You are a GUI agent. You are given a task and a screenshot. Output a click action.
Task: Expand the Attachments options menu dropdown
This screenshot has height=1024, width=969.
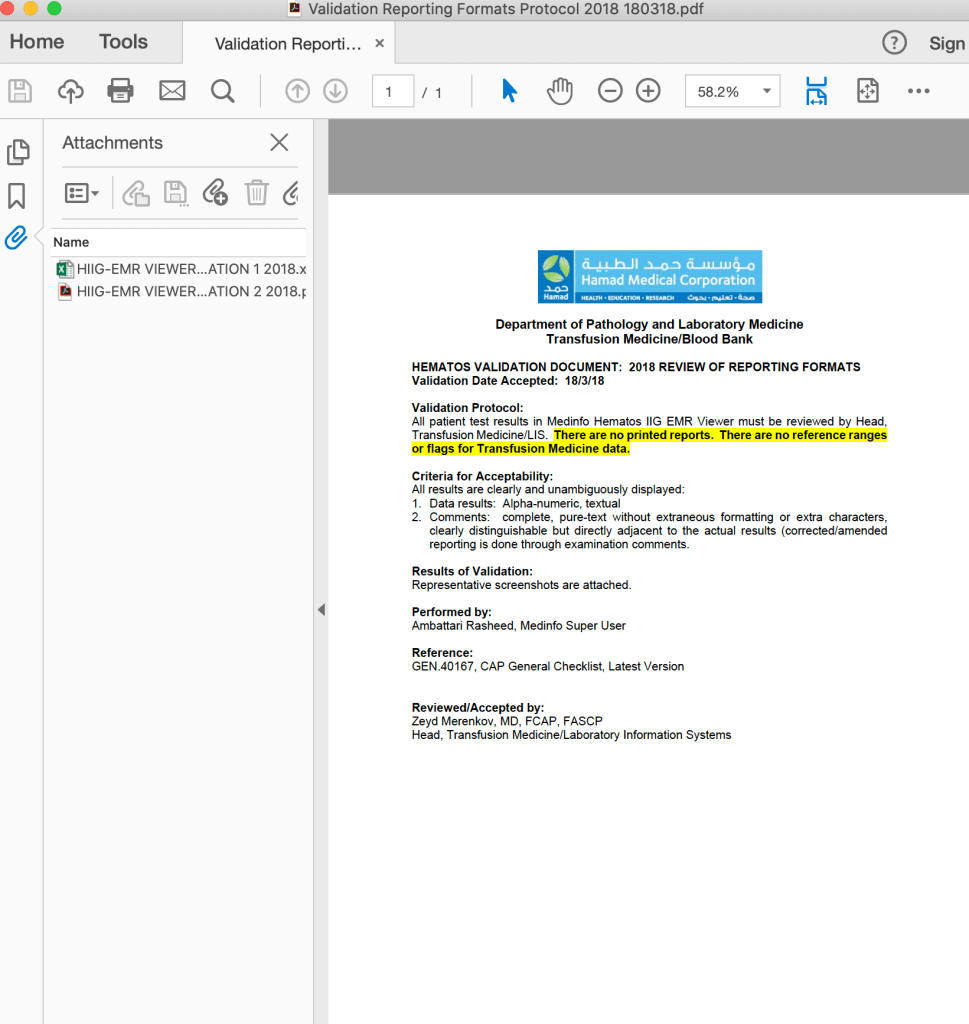tap(81, 193)
